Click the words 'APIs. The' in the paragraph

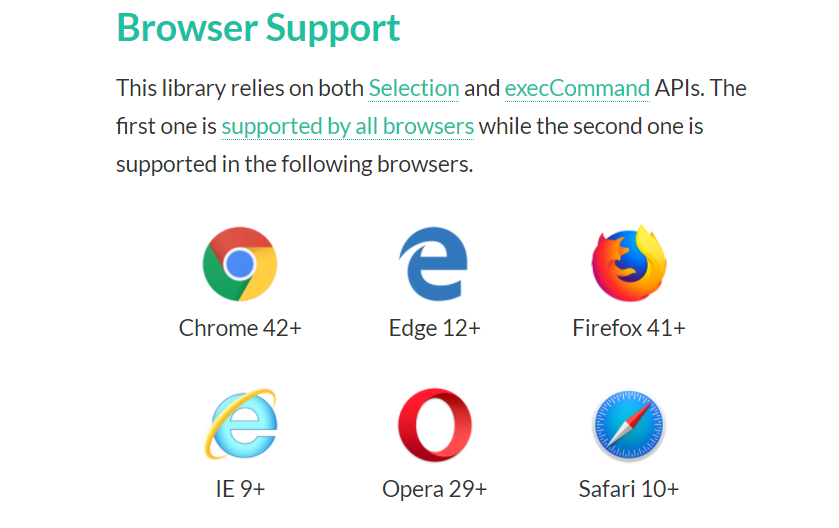pos(700,88)
